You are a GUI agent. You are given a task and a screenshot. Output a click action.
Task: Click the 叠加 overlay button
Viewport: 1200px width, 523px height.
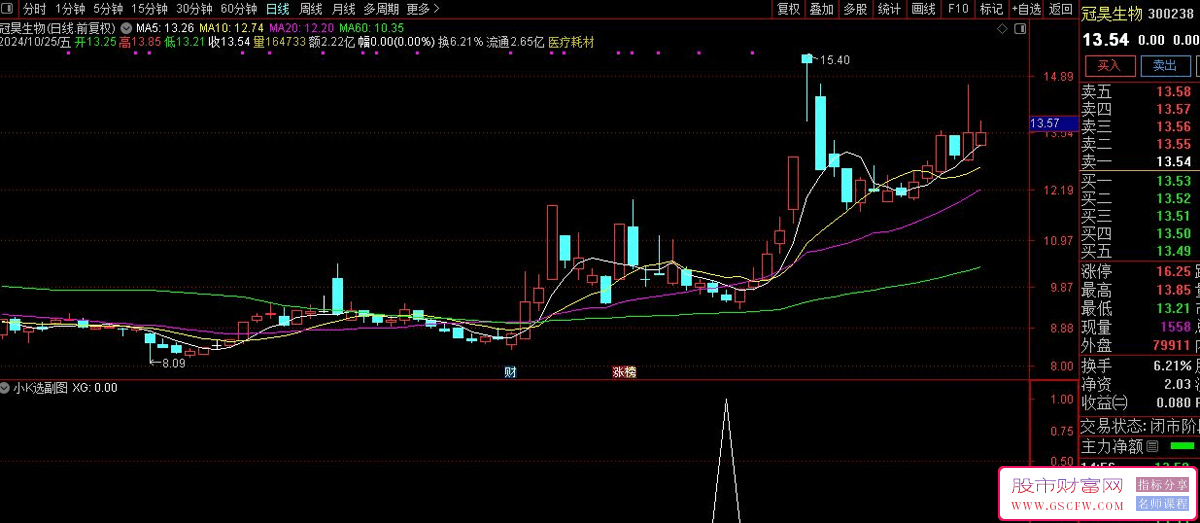[821, 9]
